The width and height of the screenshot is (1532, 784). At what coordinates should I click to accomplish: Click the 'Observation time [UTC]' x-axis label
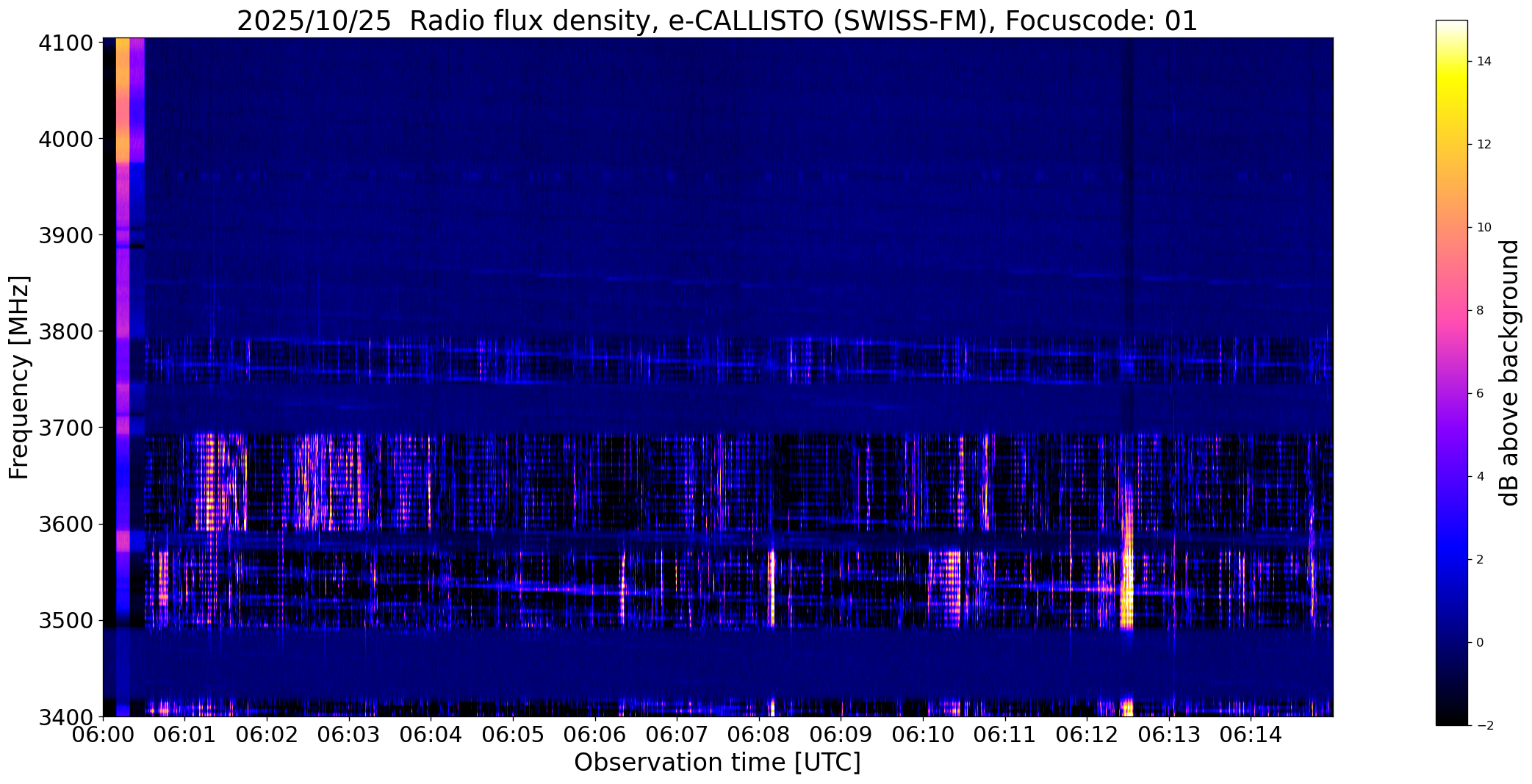tap(717, 763)
